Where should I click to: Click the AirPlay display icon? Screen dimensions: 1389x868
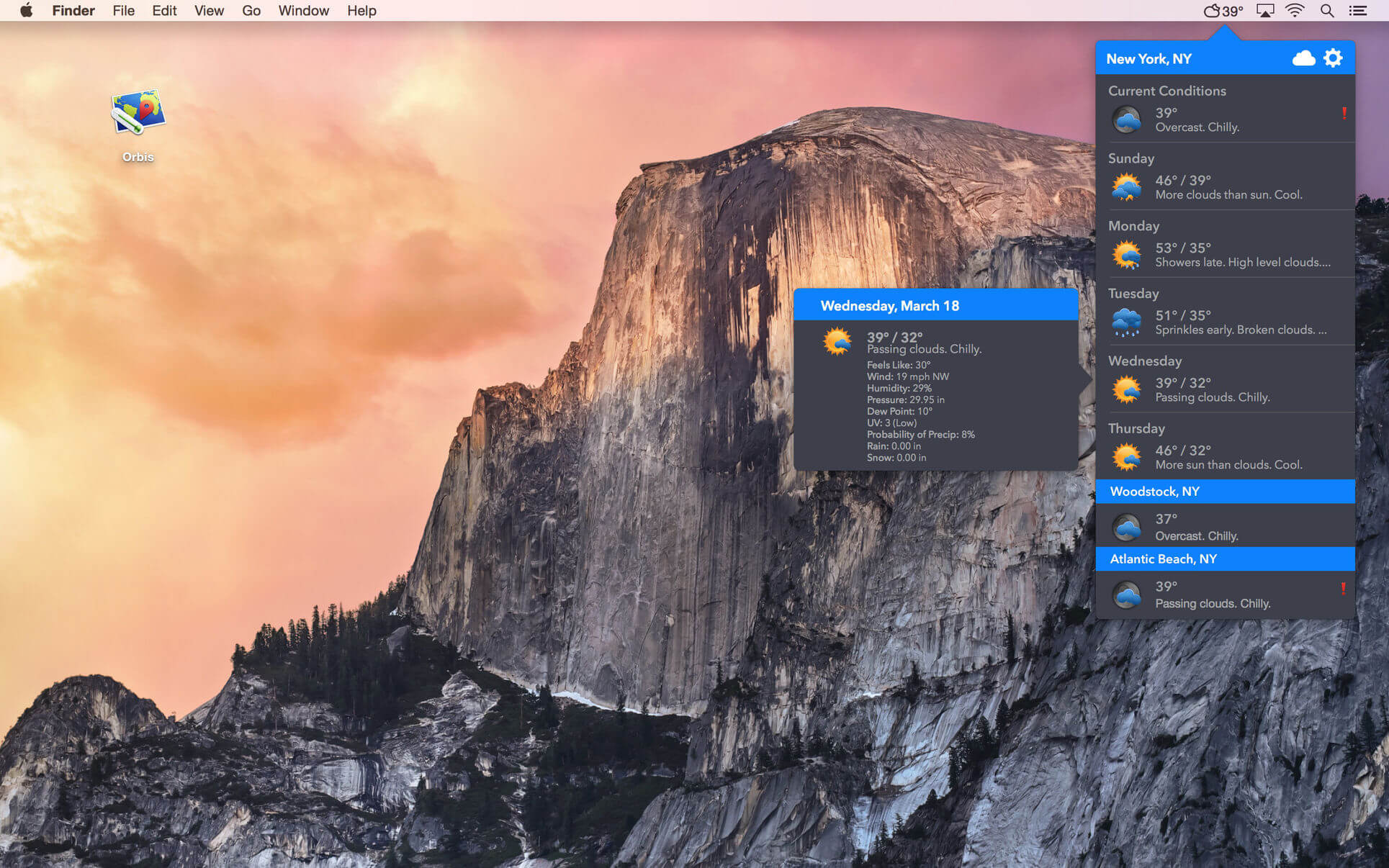coord(1265,11)
